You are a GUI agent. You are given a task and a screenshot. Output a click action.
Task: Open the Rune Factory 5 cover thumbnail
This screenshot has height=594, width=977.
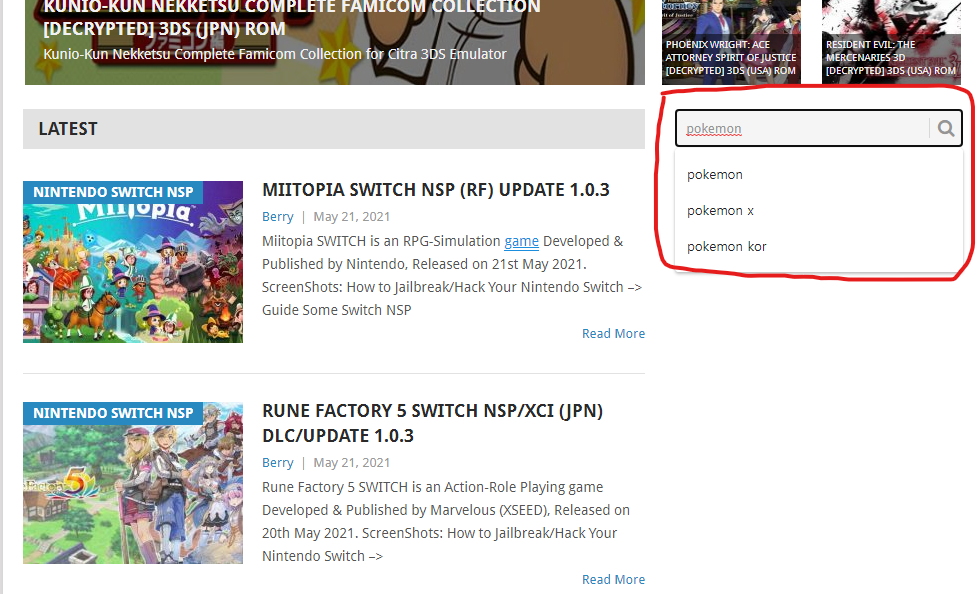point(133,483)
